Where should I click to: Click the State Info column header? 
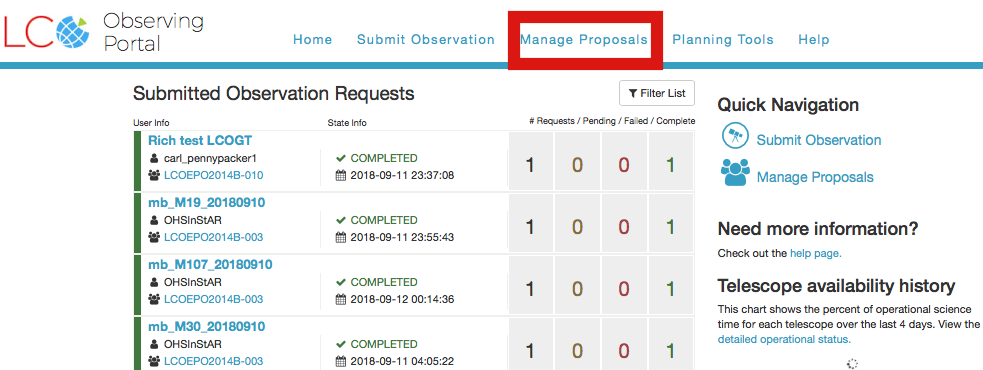[x=347, y=123]
